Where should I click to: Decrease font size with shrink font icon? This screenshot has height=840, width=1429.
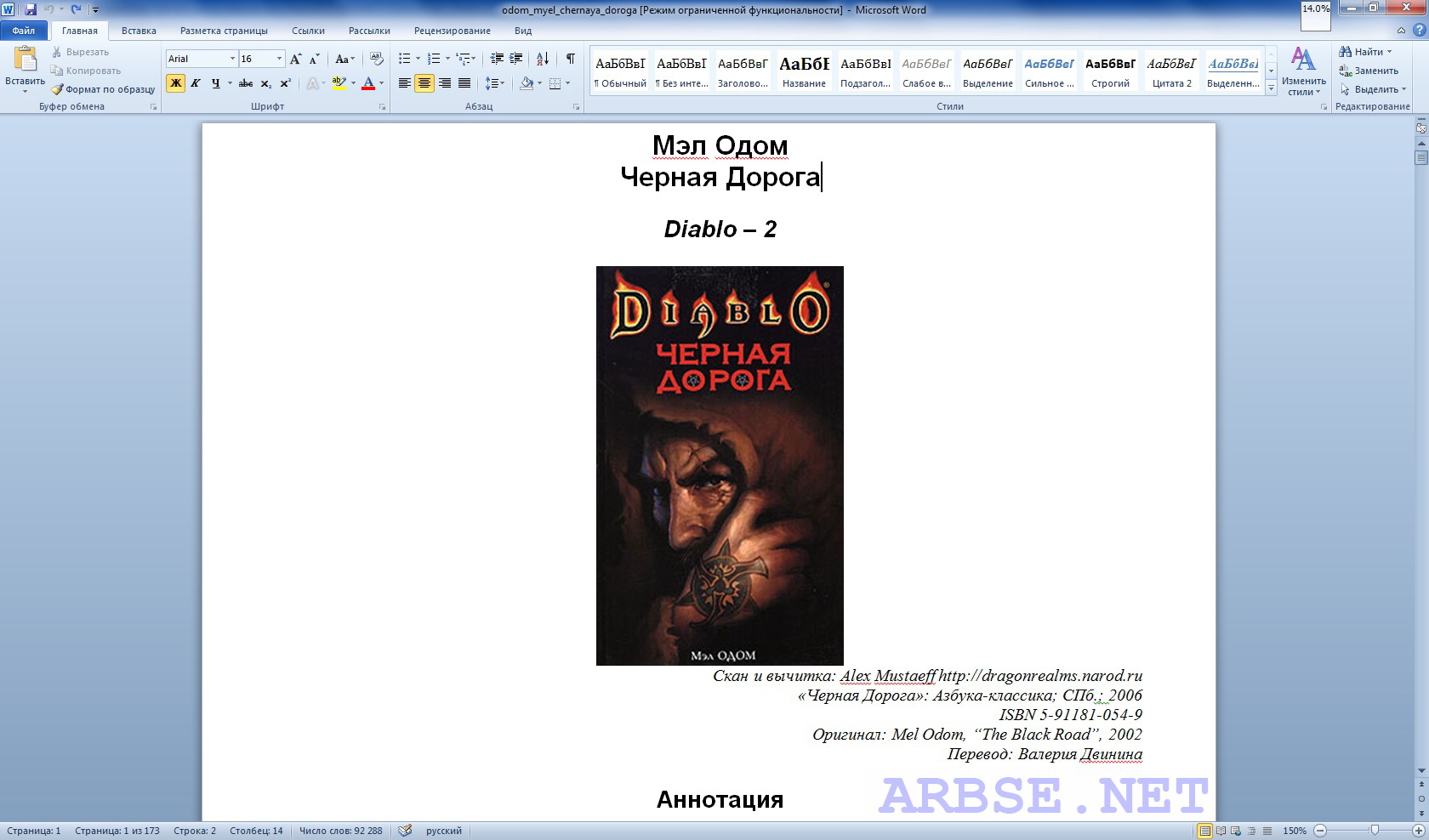click(314, 59)
